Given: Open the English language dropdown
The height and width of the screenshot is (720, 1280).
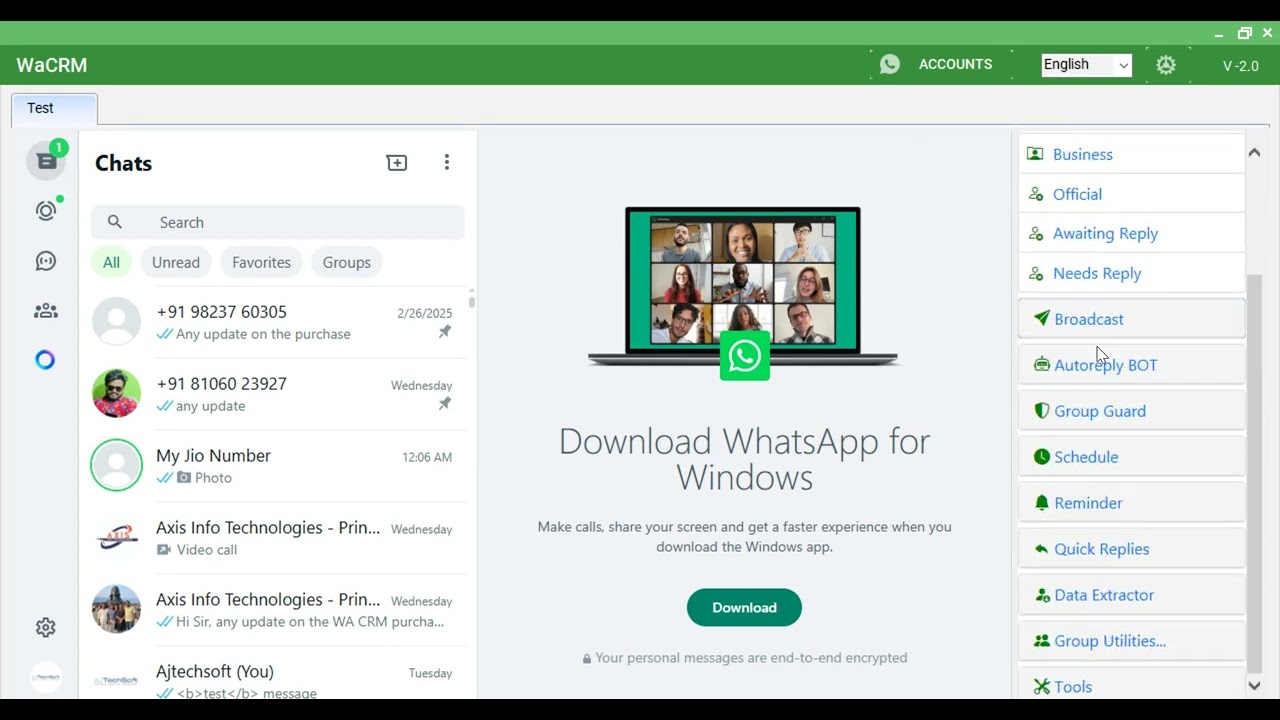Looking at the screenshot, I should pyautogui.click(x=1086, y=65).
